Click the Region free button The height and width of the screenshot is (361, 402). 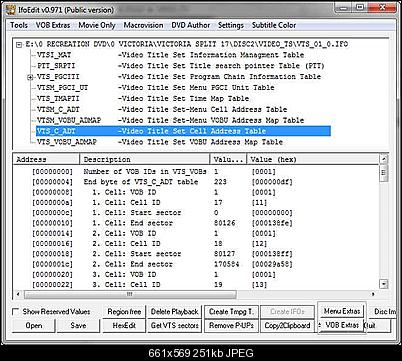point(124,312)
